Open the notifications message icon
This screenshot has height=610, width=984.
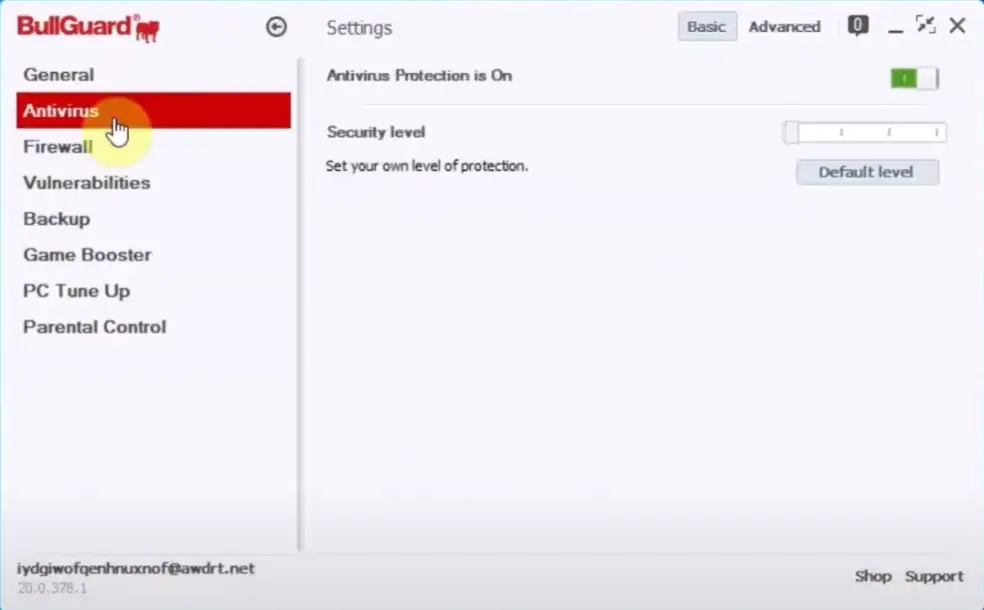pos(857,26)
